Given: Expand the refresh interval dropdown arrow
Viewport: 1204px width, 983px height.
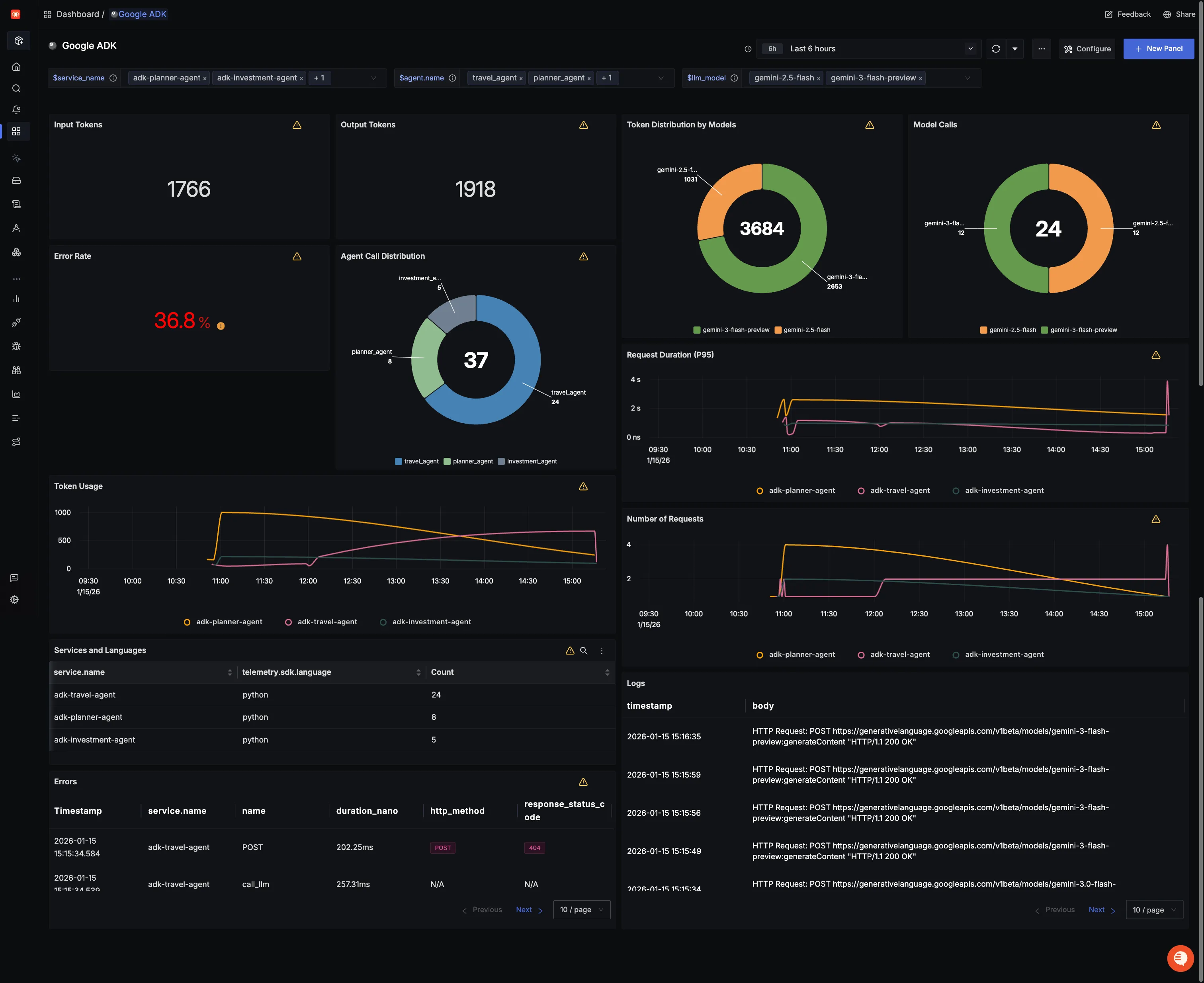Looking at the screenshot, I should [1014, 49].
